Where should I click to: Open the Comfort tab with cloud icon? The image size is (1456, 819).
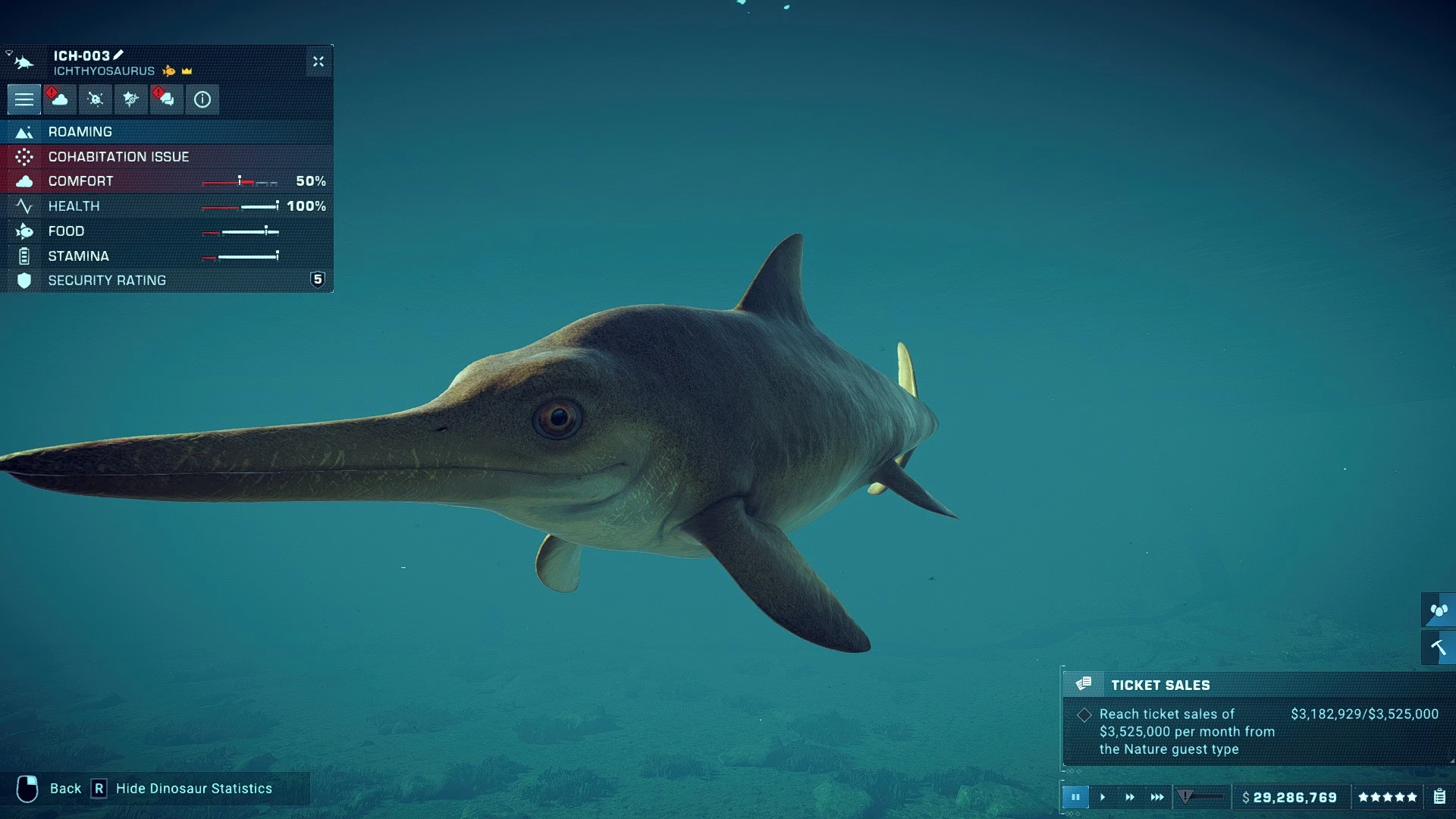(60, 99)
